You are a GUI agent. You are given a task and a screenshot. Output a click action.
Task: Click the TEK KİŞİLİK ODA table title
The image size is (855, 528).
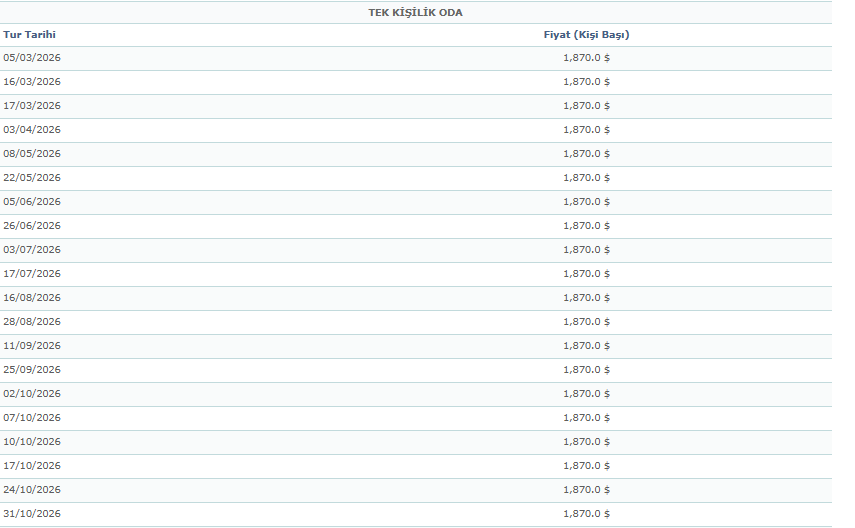tap(415, 13)
